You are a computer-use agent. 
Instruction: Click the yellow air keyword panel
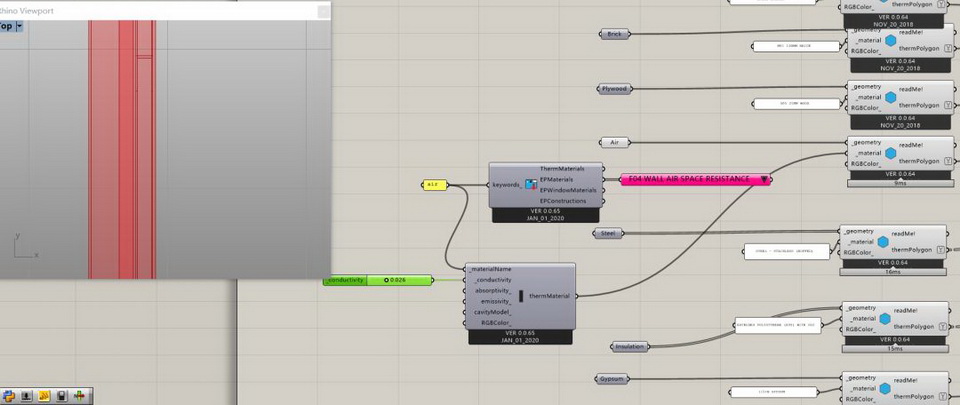tap(434, 185)
